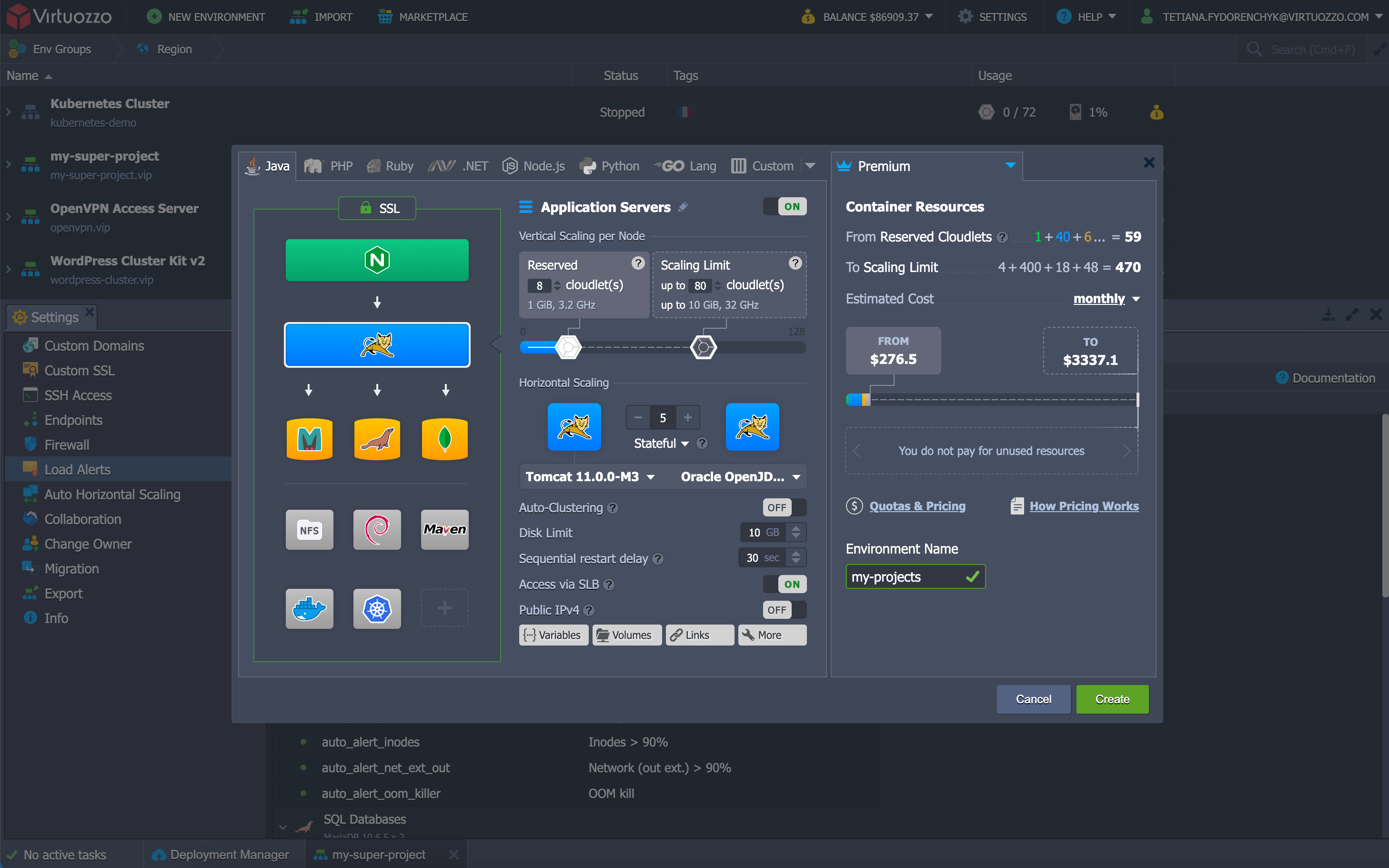Change monthly estimated cost period
The height and width of the screenshot is (868, 1389).
(1106, 299)
